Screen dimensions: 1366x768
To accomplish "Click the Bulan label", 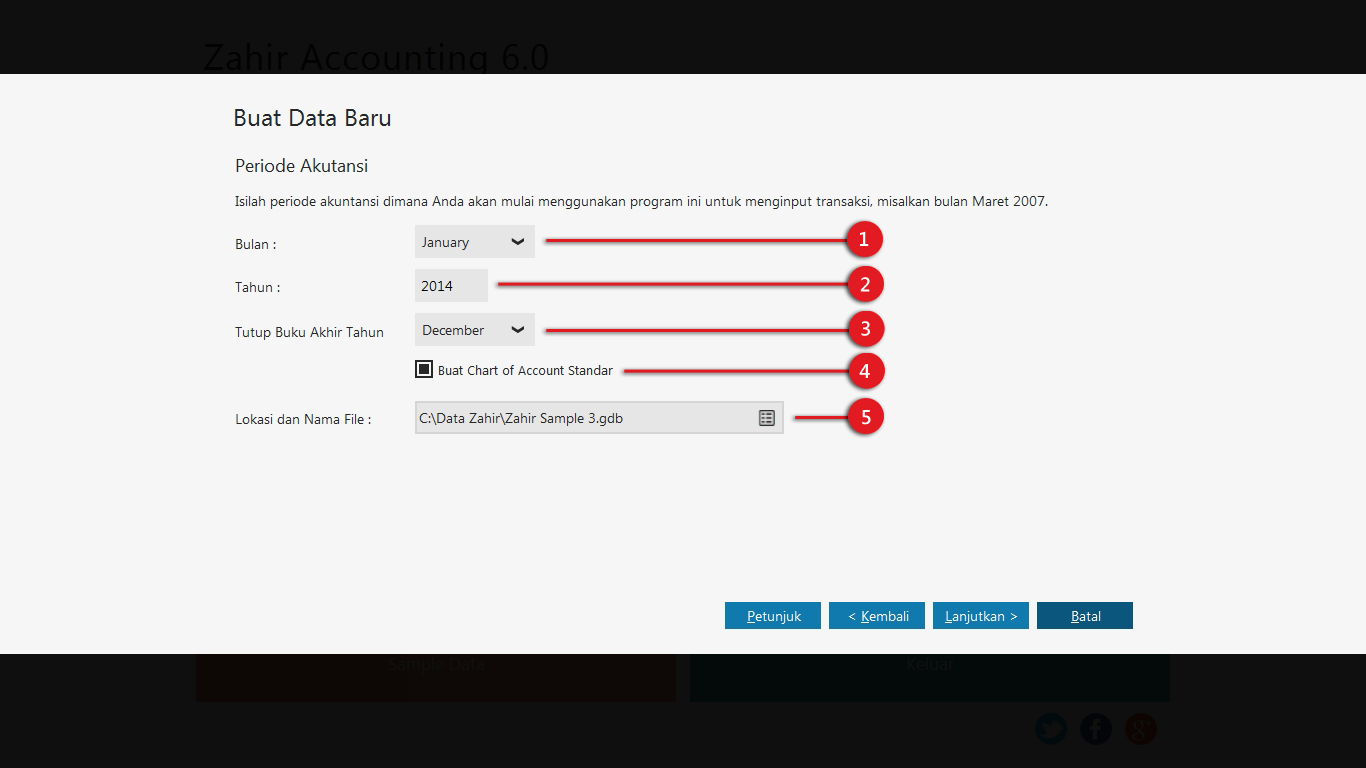I will (255, 244).
